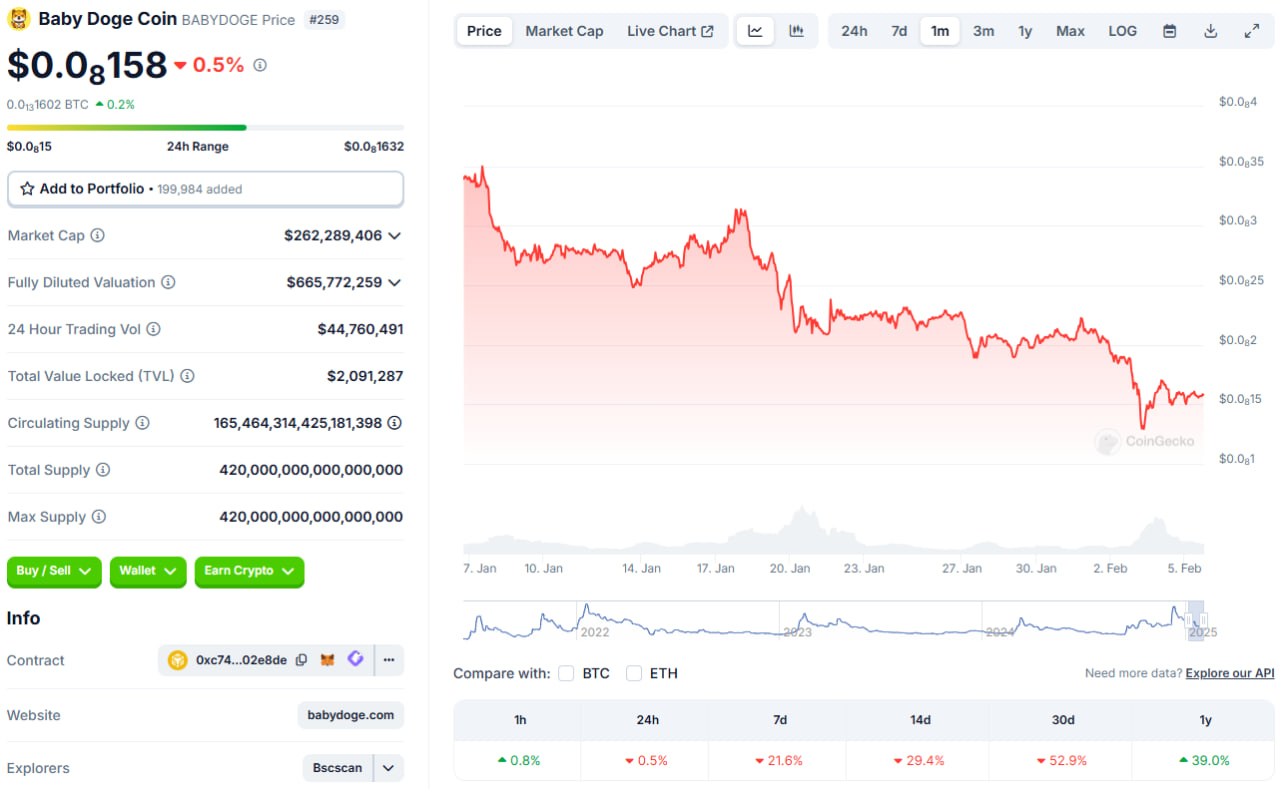
Task: Show 24 Hour Trading Vol info icon
Action: 153,329
